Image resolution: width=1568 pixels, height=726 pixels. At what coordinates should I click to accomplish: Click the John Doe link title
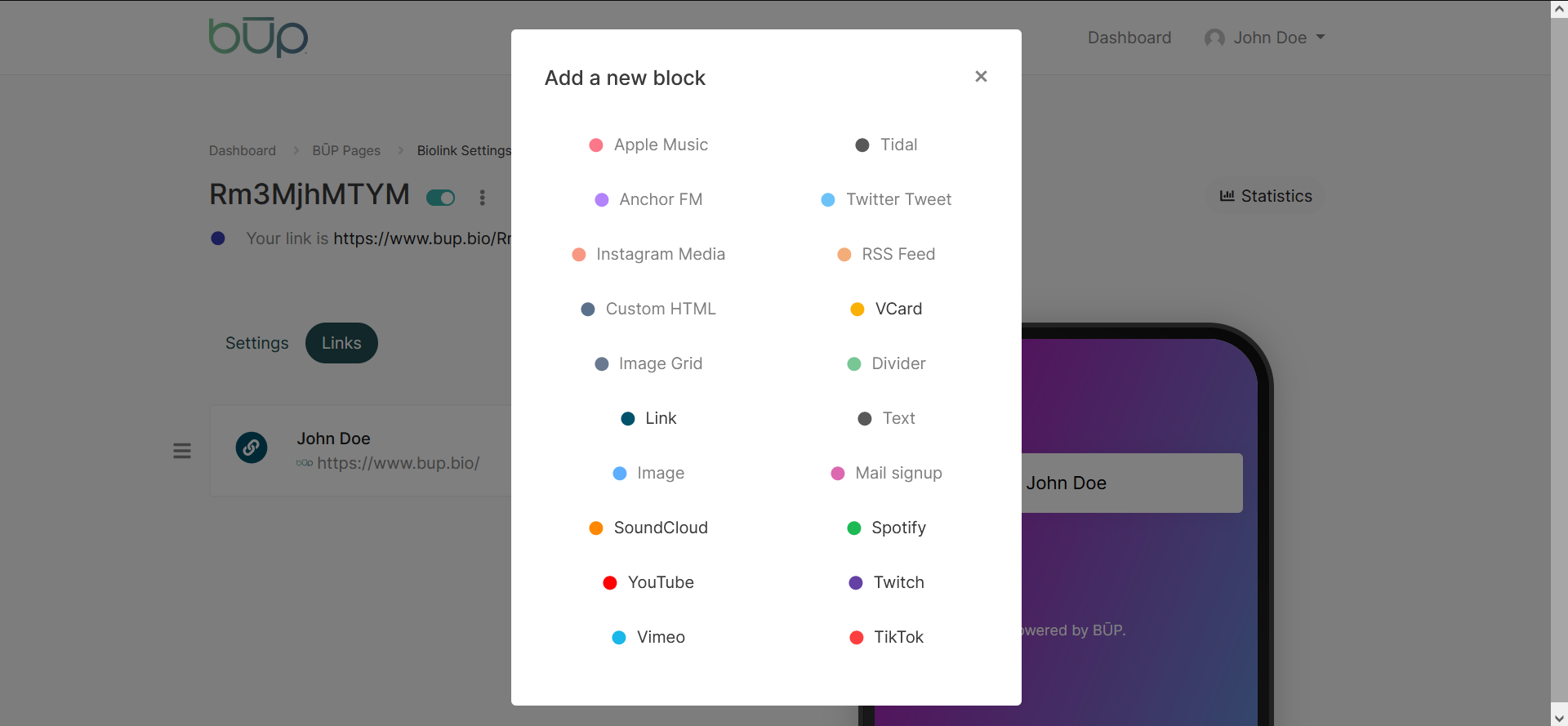(333, 439)
